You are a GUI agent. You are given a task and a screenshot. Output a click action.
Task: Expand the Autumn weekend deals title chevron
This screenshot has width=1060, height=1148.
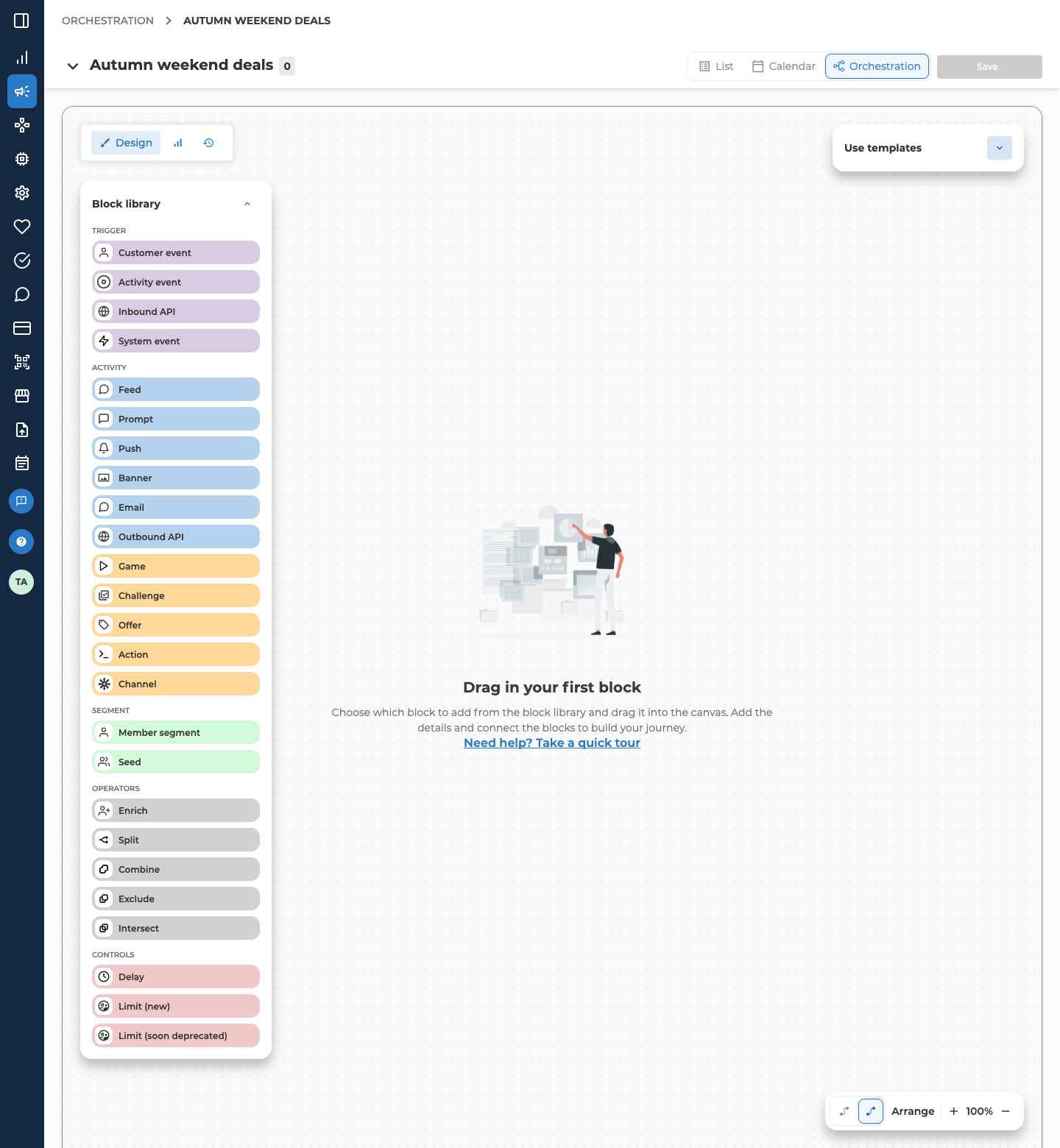(73, 66)
